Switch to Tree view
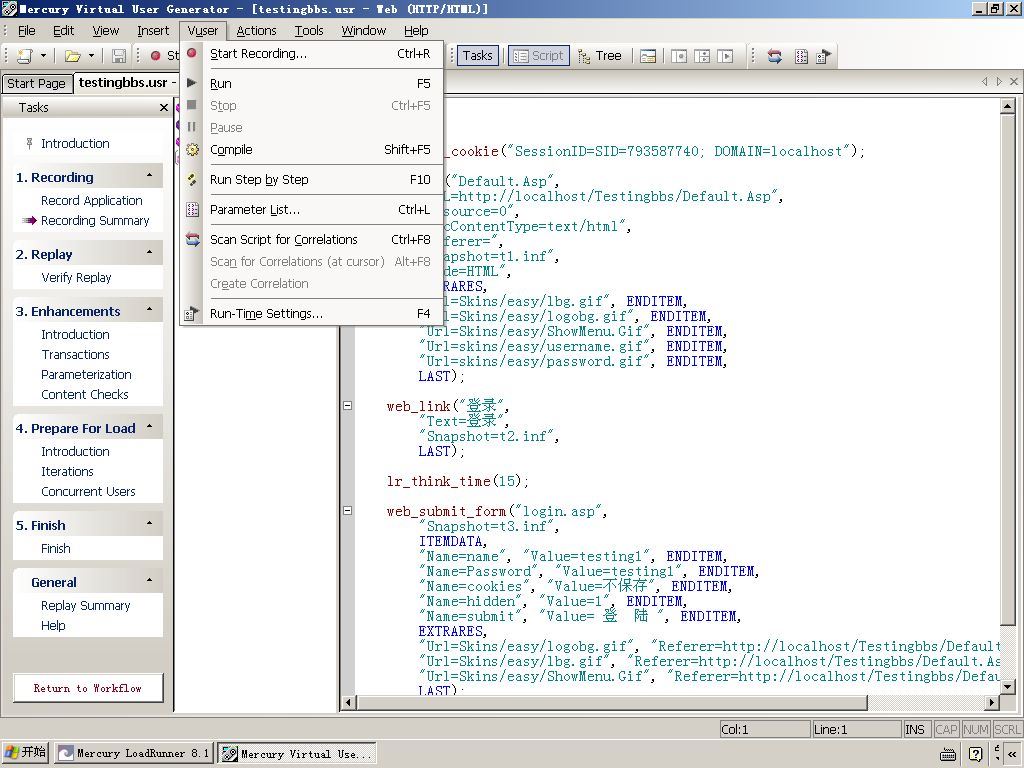This screenshot has height=768, width=1024. (x=600, y=56)
